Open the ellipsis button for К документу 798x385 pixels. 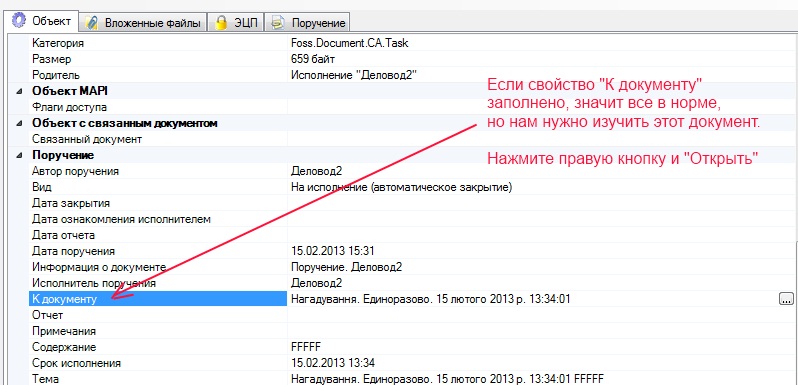786,299
